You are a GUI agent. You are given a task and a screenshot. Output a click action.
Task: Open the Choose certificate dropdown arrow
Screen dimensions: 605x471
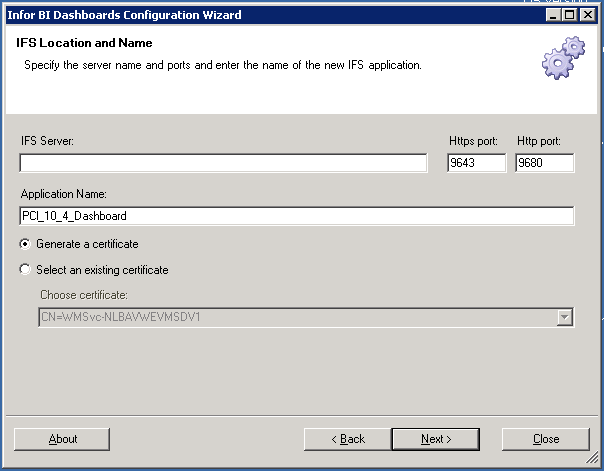[x=564, y=317]
